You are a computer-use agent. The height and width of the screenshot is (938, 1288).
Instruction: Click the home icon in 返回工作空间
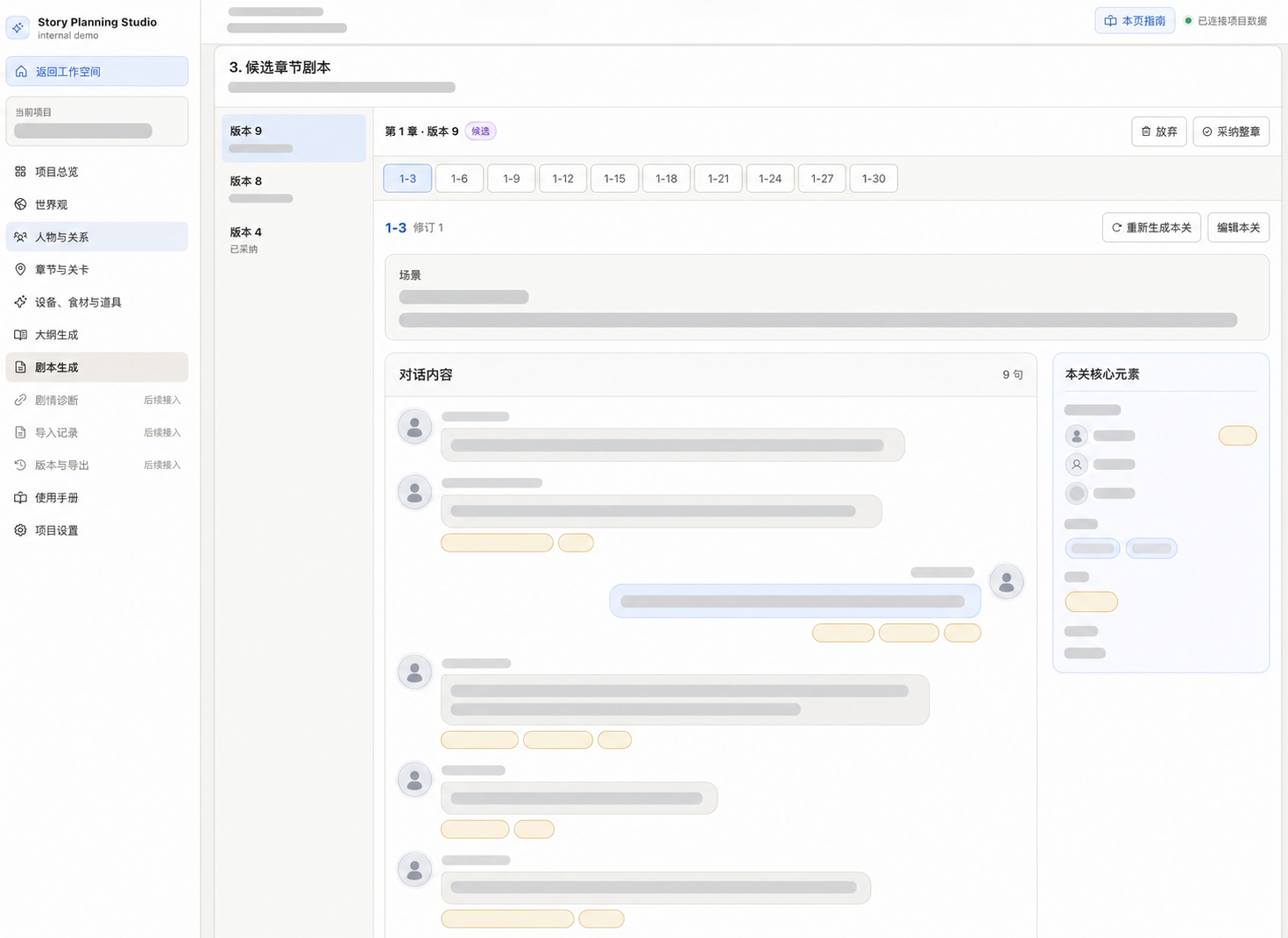point(21,71)
